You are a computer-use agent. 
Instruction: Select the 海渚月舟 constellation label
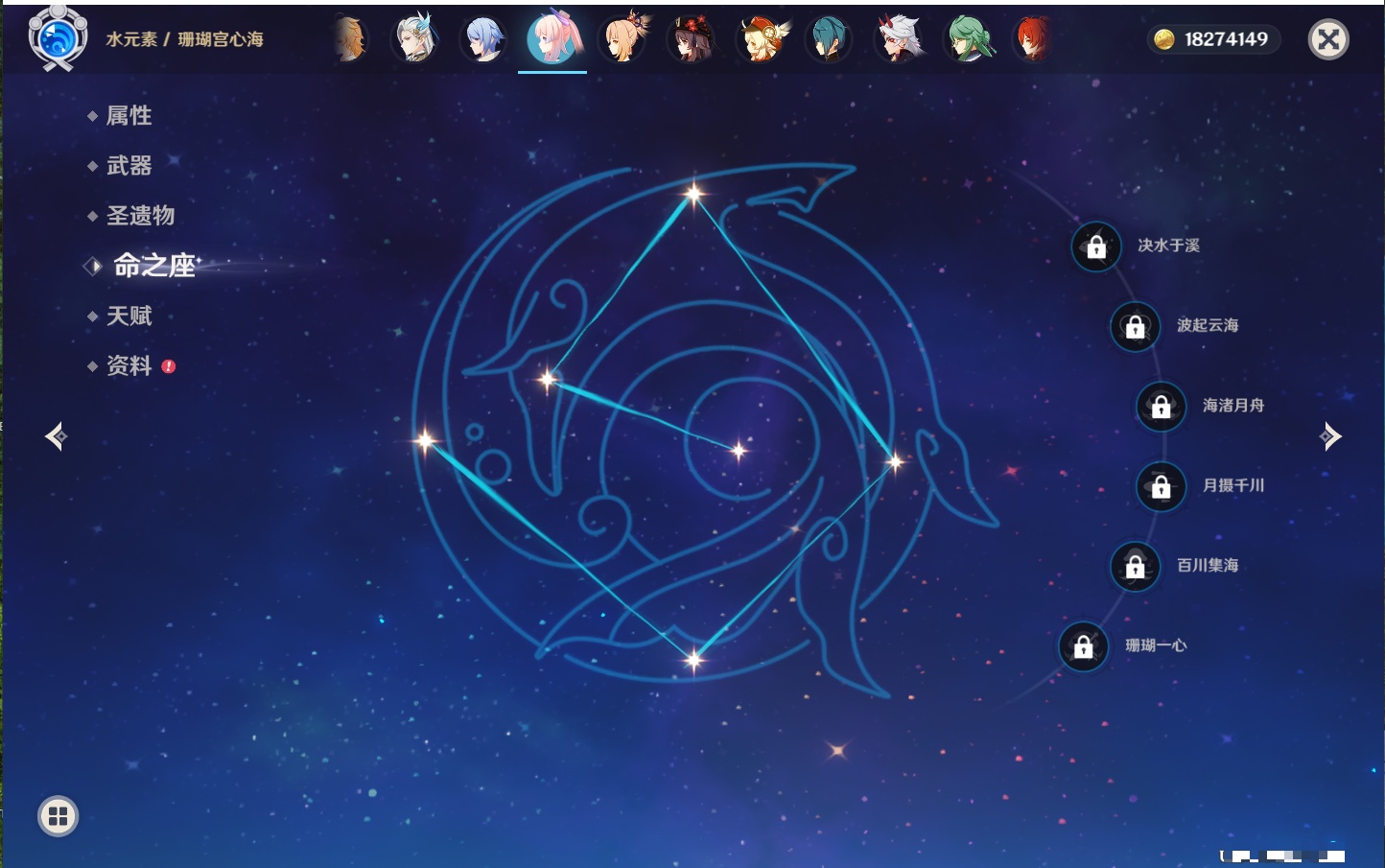click(x=1234, y=406)
